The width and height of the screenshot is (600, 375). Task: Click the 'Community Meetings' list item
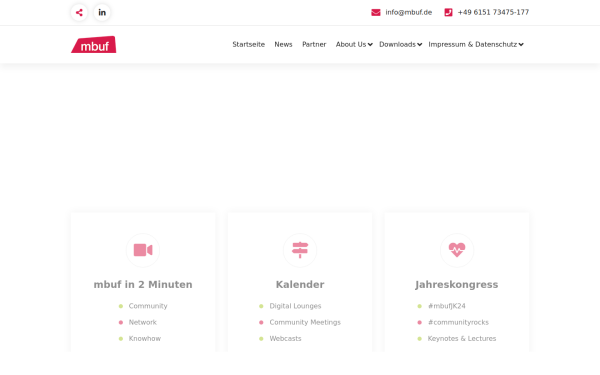(305, 322)
